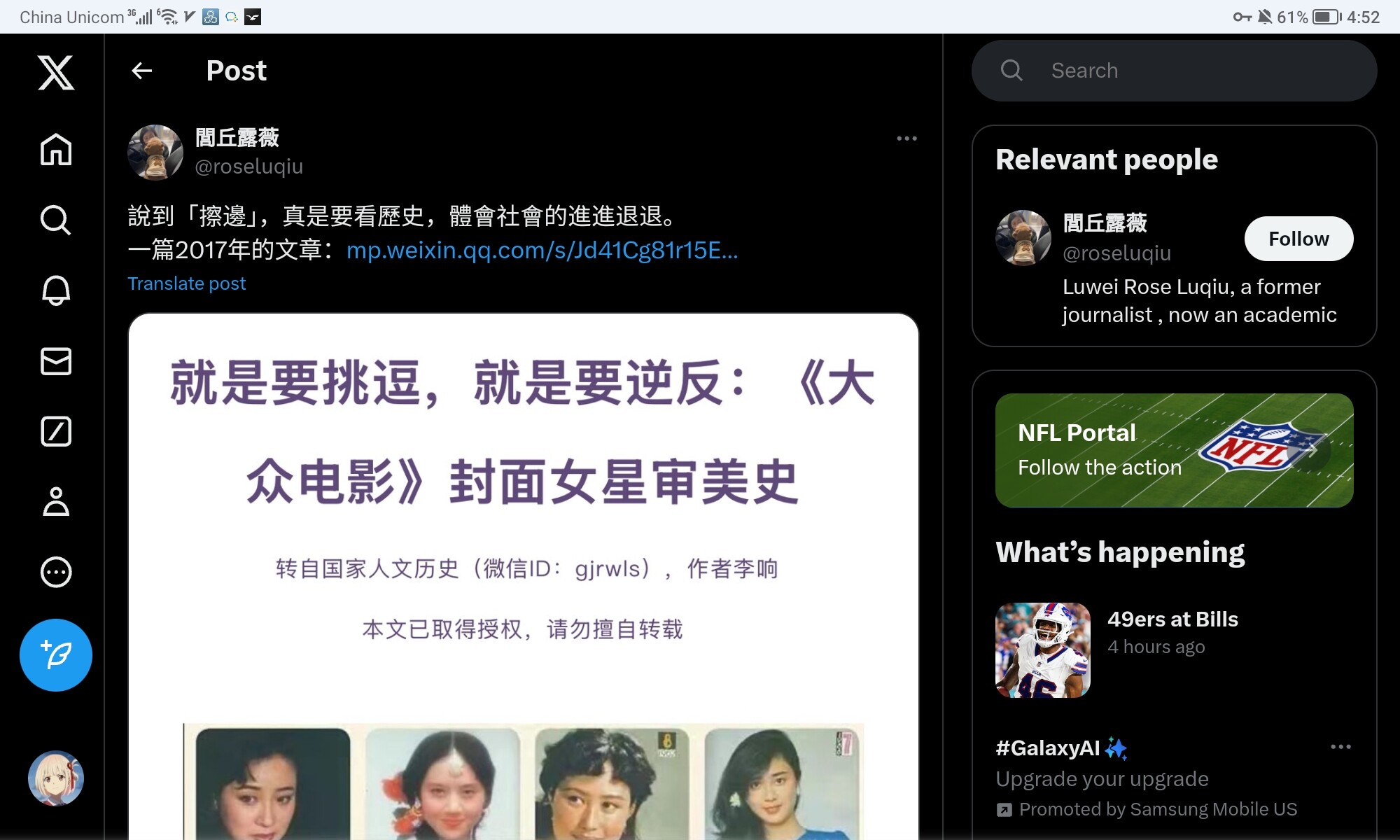Open the article preview image card
The image size is (1400, 840).
523,574
